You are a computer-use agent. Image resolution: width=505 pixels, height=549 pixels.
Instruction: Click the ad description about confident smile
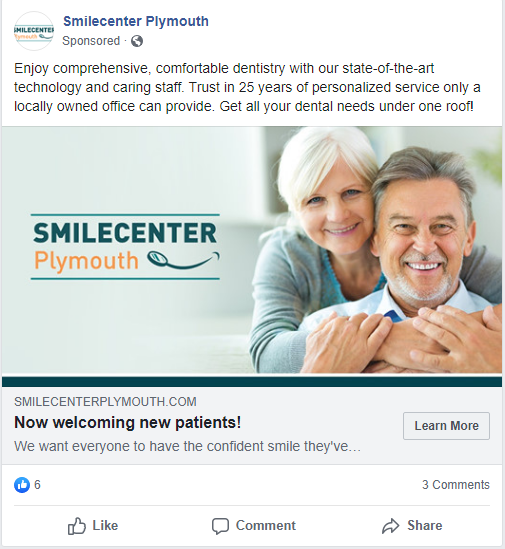(187, 446)
